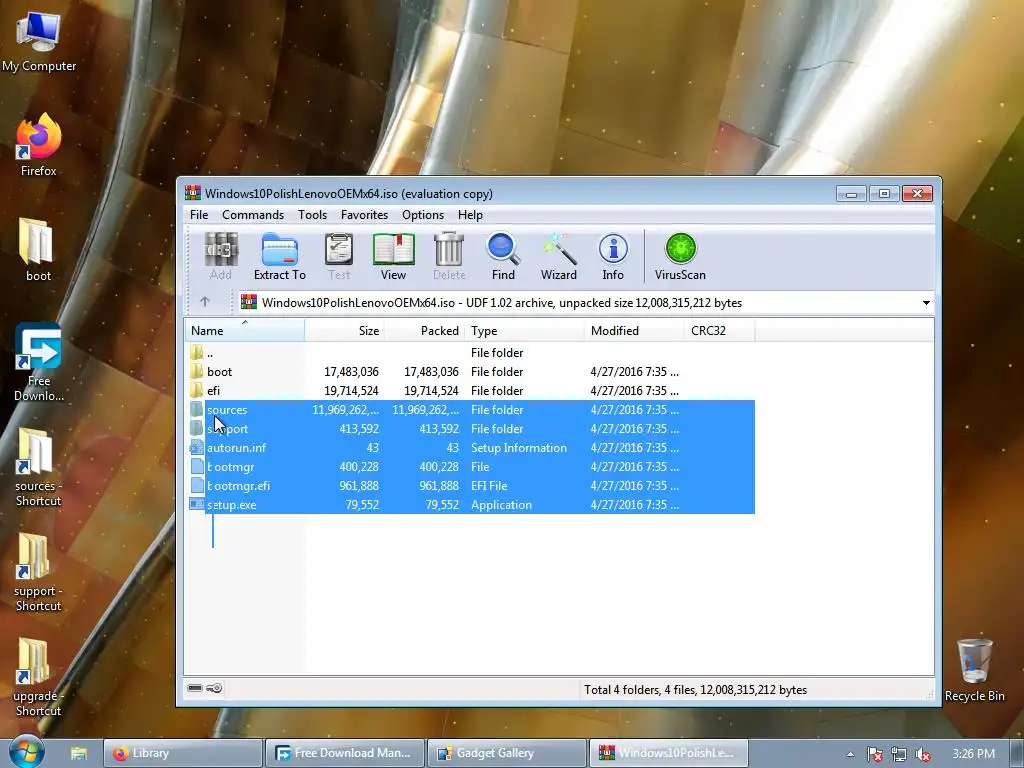1024x768 pixels.
Task: Show archive Info
Action: click(613, 256)
